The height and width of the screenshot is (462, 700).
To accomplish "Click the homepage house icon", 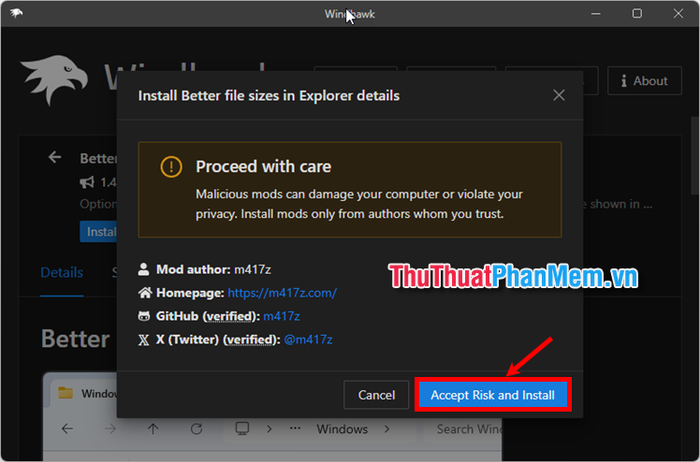I will (145, 293).
